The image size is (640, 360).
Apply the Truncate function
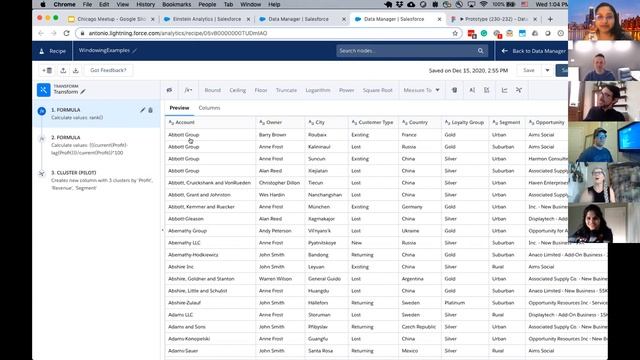click(287, 90)
